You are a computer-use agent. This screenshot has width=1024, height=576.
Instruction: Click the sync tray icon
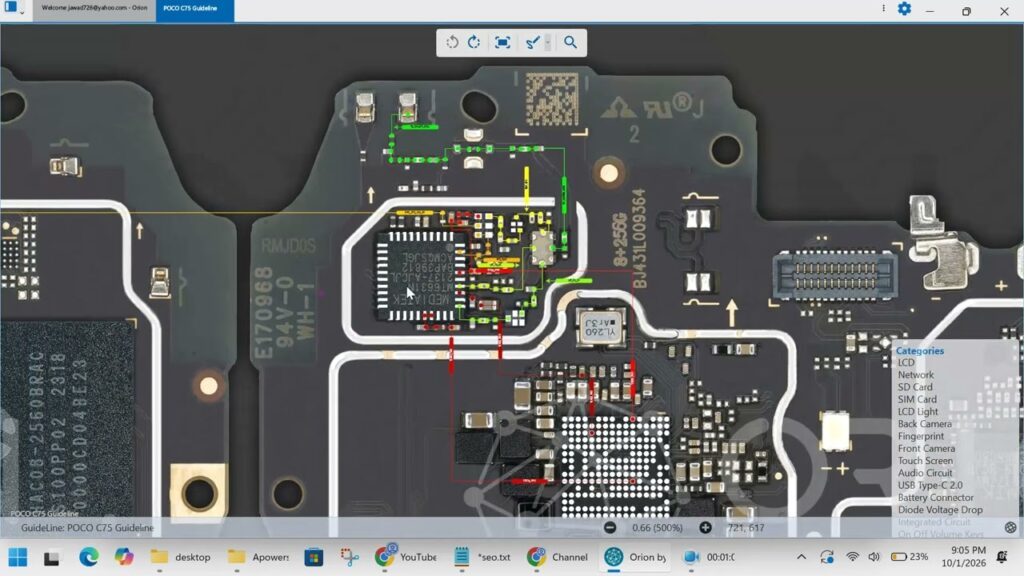[x=827, y=557]
